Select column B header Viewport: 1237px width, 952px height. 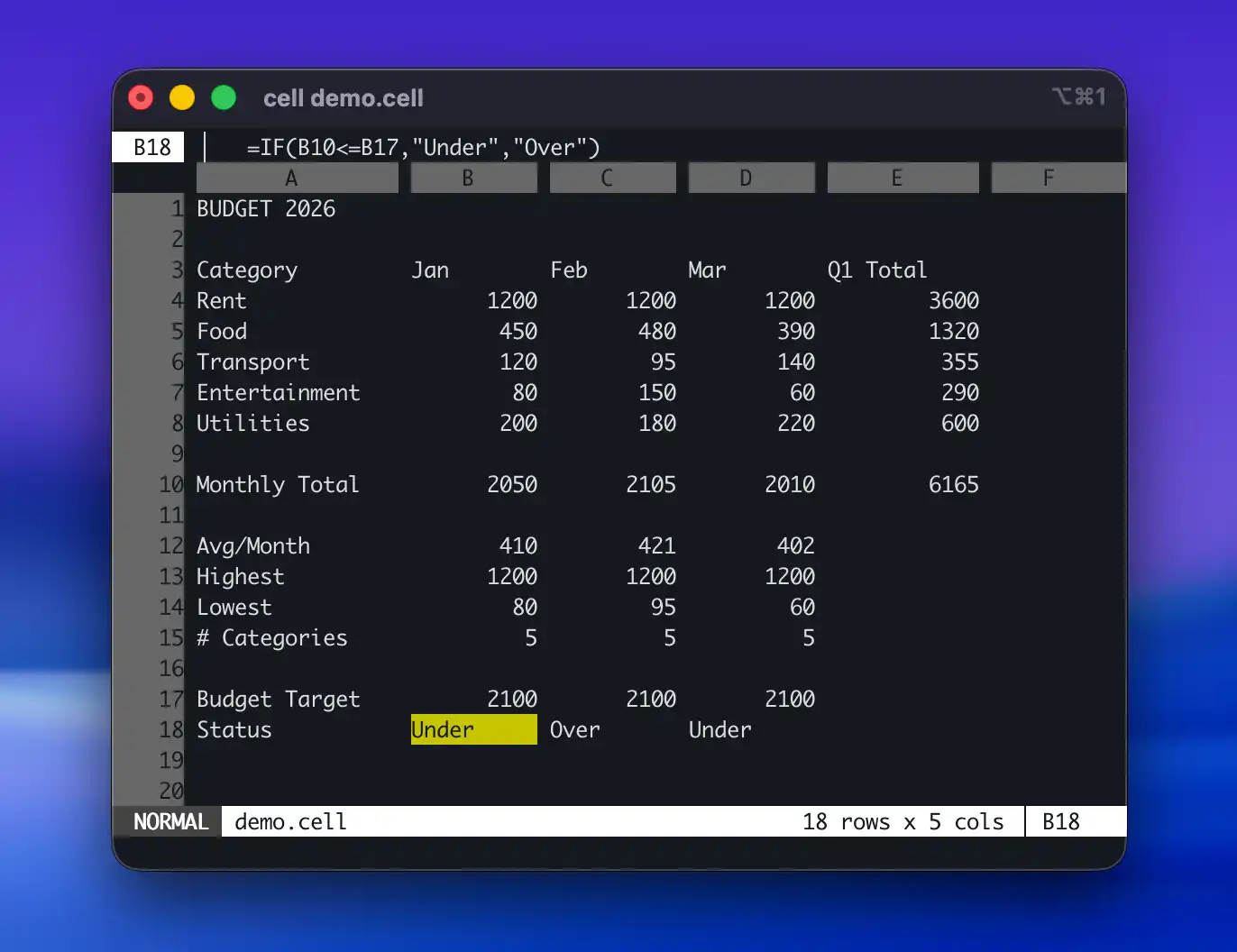(x=473, y=178)
